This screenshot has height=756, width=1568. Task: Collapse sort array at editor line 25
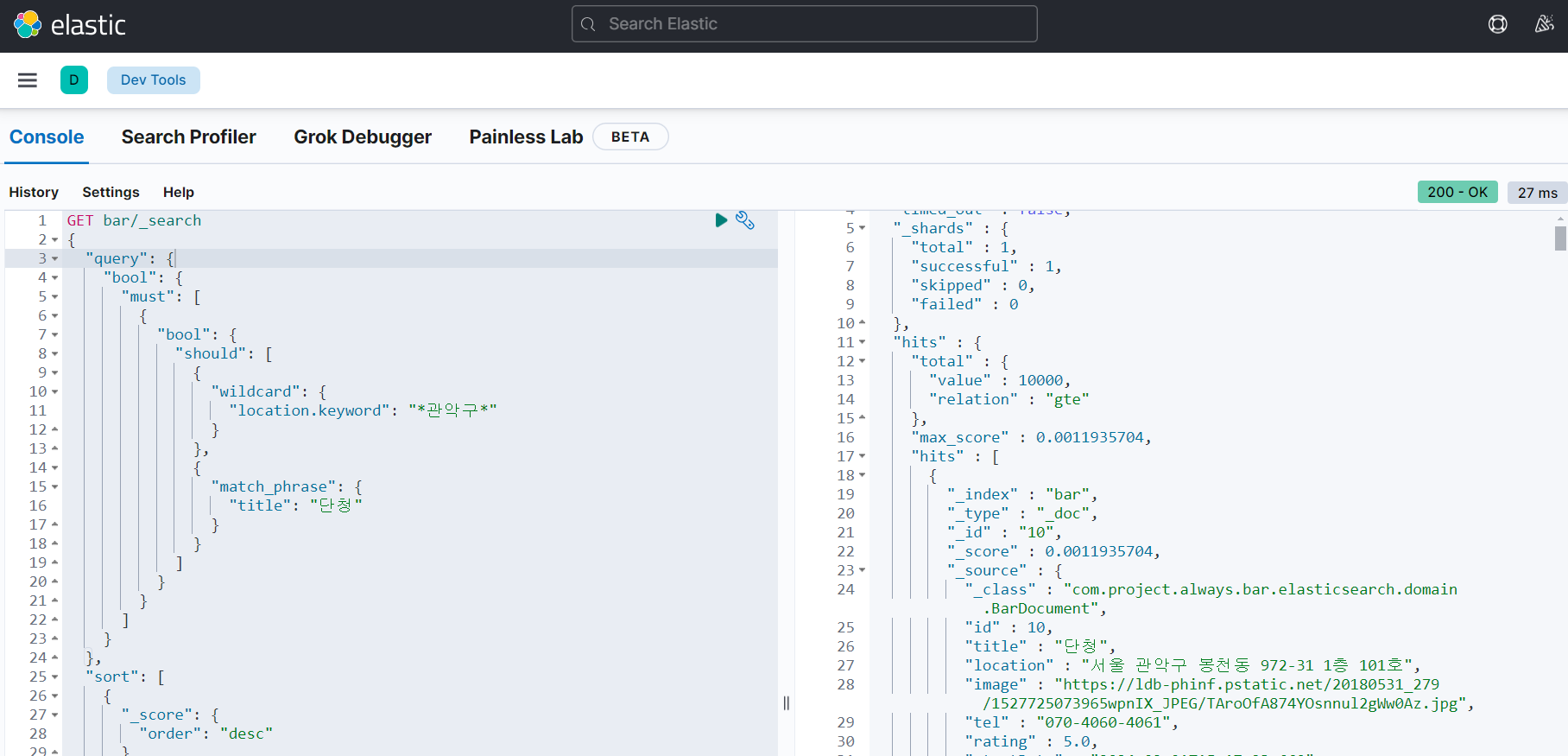(55, 677)
